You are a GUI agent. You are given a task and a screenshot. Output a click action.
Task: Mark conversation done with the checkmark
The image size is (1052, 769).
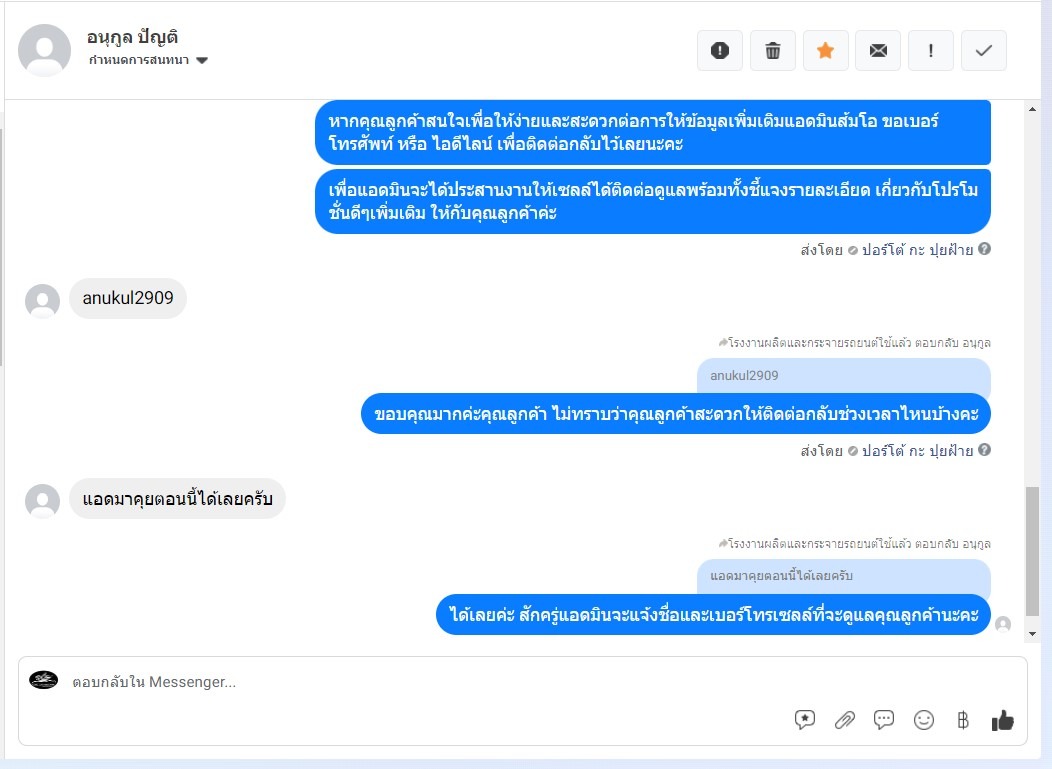pyautogui.click(x=984, y=50)
